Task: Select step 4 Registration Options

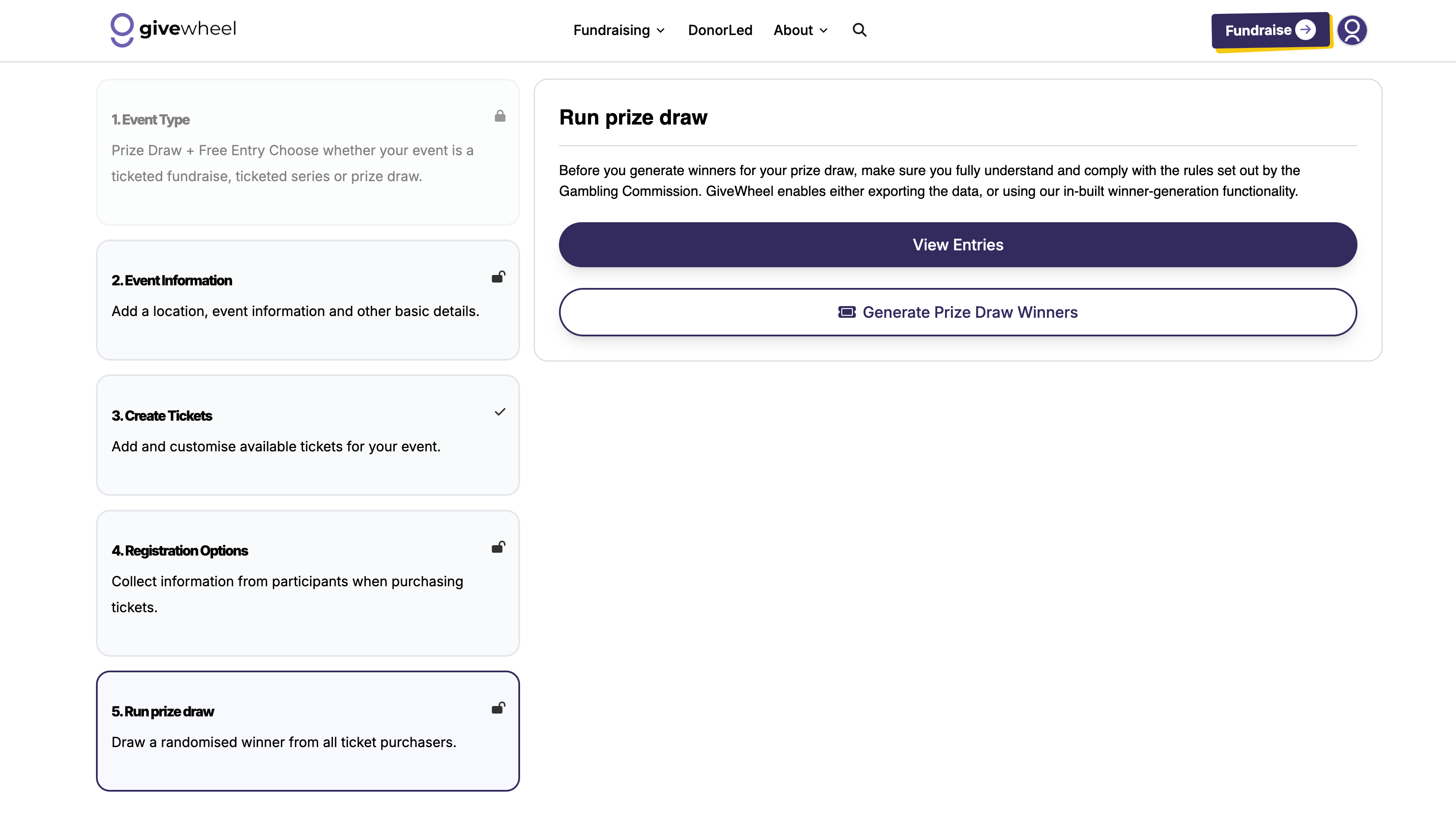Action: tap(307, 583)
